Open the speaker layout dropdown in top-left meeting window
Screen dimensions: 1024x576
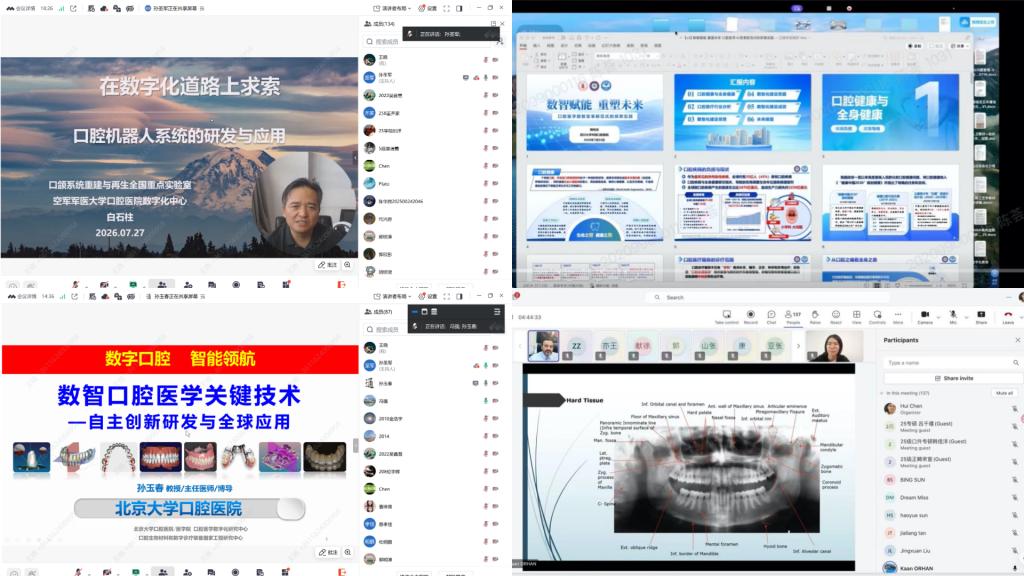click(392, 8)
